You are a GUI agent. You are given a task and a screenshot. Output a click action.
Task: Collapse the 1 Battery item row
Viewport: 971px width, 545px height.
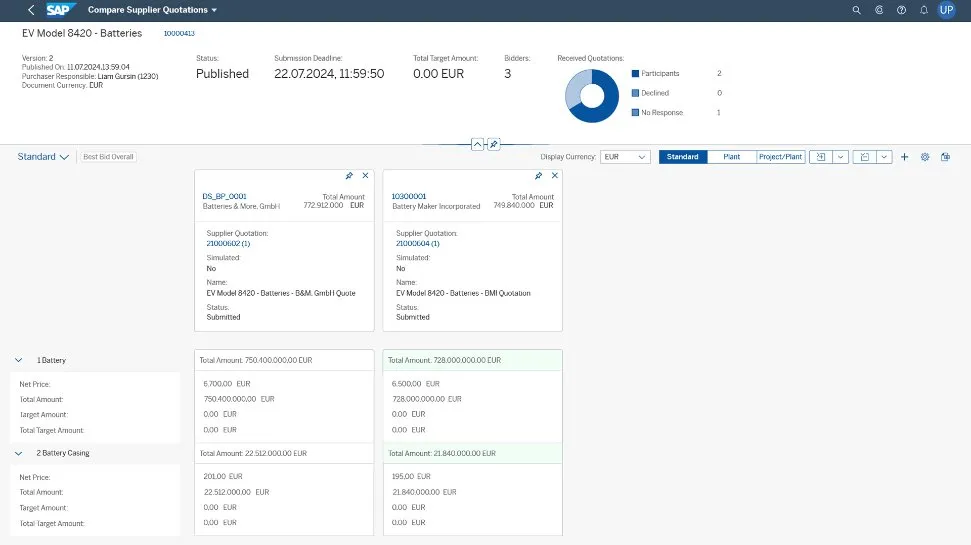pos(19,360)
